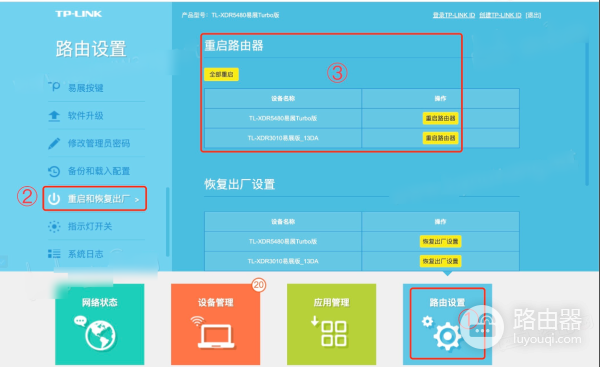The height and width of the screenshot is (367, 600).
Task: Switch to the 路由设置 tab
Action: click(x=447, y=324)
